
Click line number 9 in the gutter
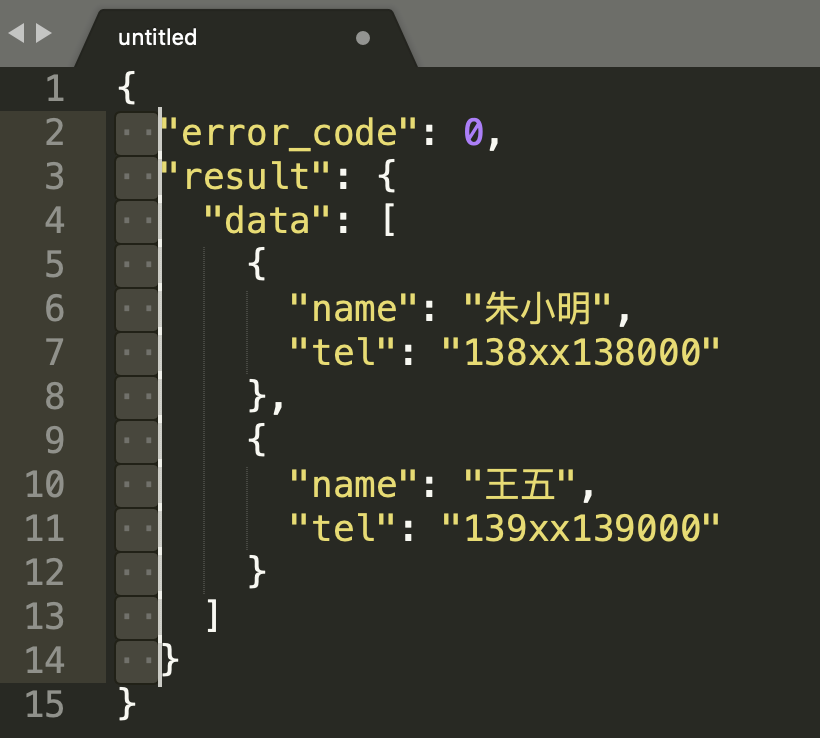coord(53,441)
